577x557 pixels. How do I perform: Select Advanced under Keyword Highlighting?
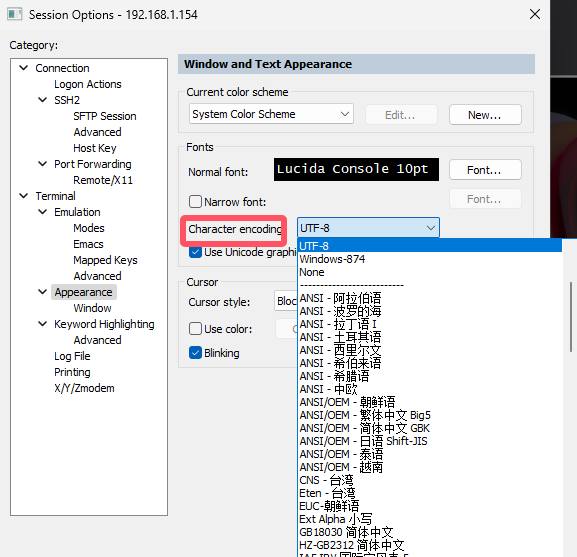tap(97, 340)
